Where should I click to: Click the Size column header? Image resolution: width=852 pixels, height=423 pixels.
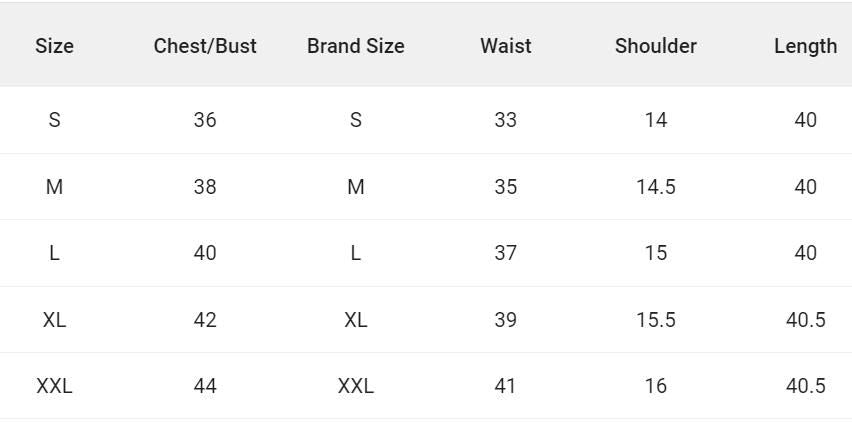point(54,46)
